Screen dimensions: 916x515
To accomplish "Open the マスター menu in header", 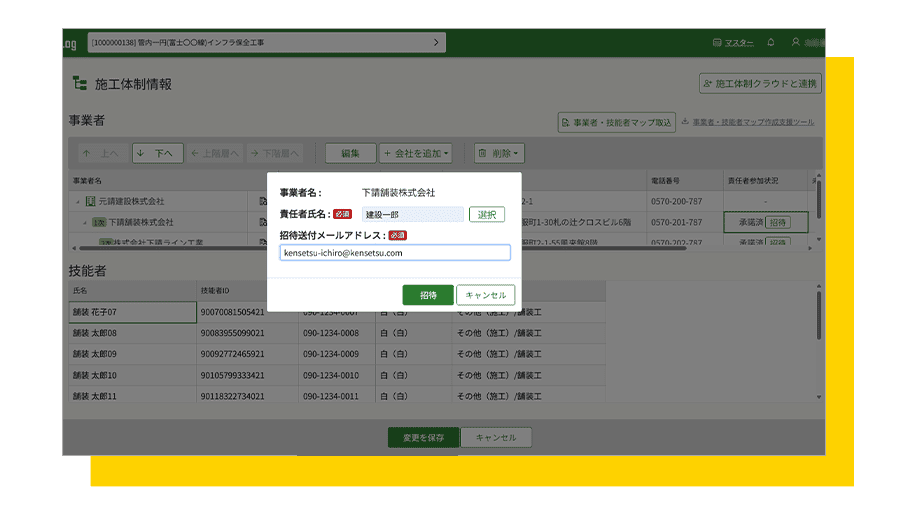I will (733, 43).
